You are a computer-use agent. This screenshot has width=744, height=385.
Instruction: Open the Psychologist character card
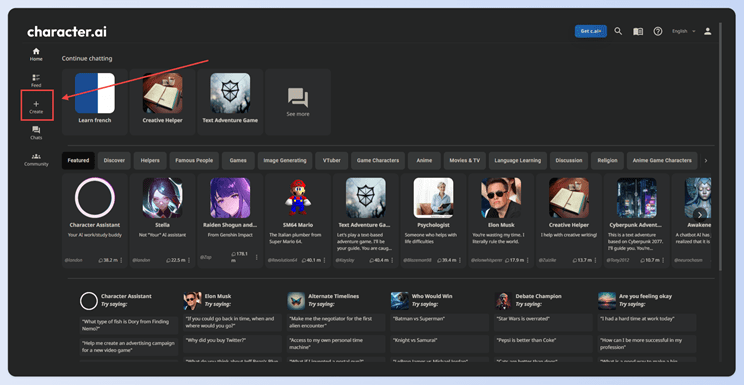coord(433,221)
